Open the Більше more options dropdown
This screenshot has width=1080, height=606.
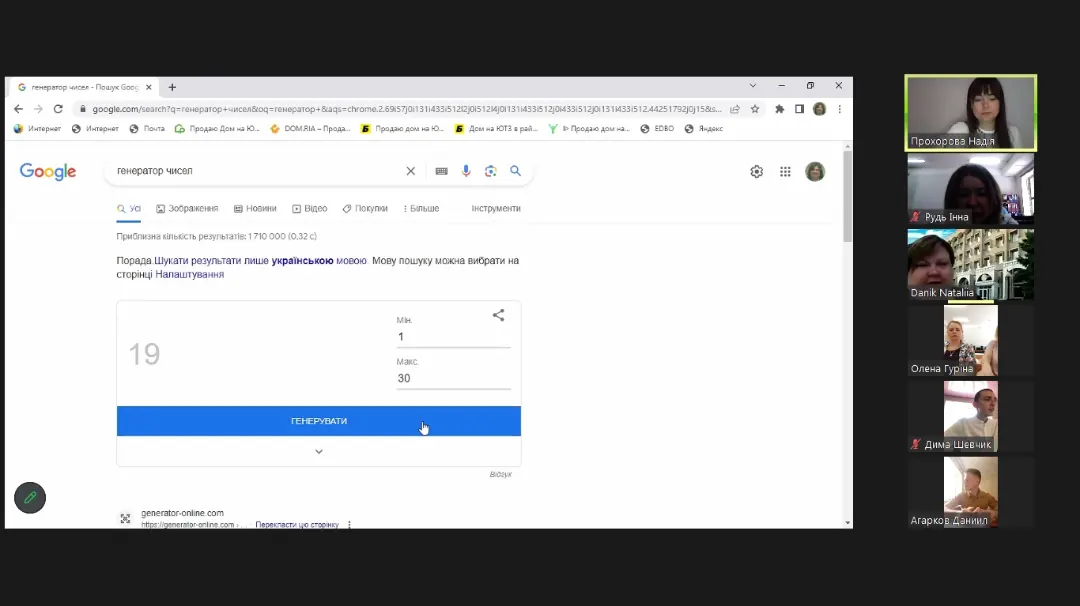pos(421,209)
